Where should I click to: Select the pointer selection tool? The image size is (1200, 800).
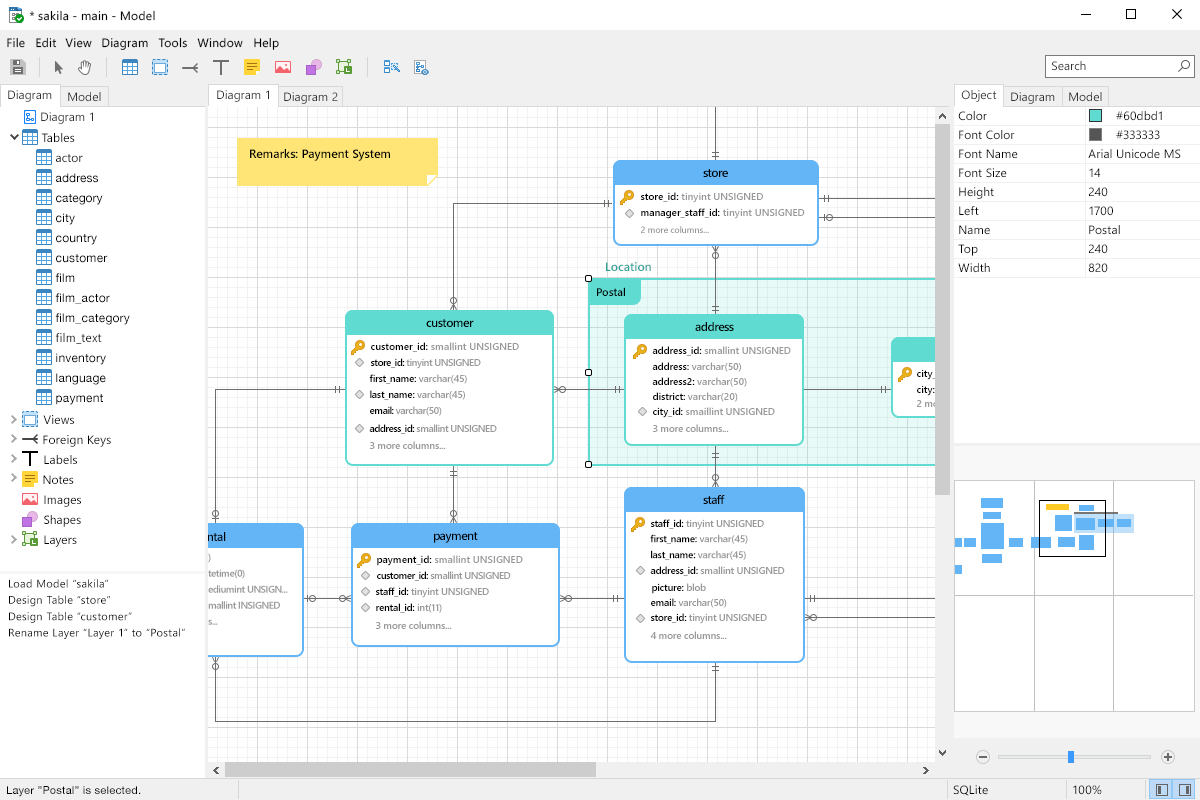click(x=59, y=67)
